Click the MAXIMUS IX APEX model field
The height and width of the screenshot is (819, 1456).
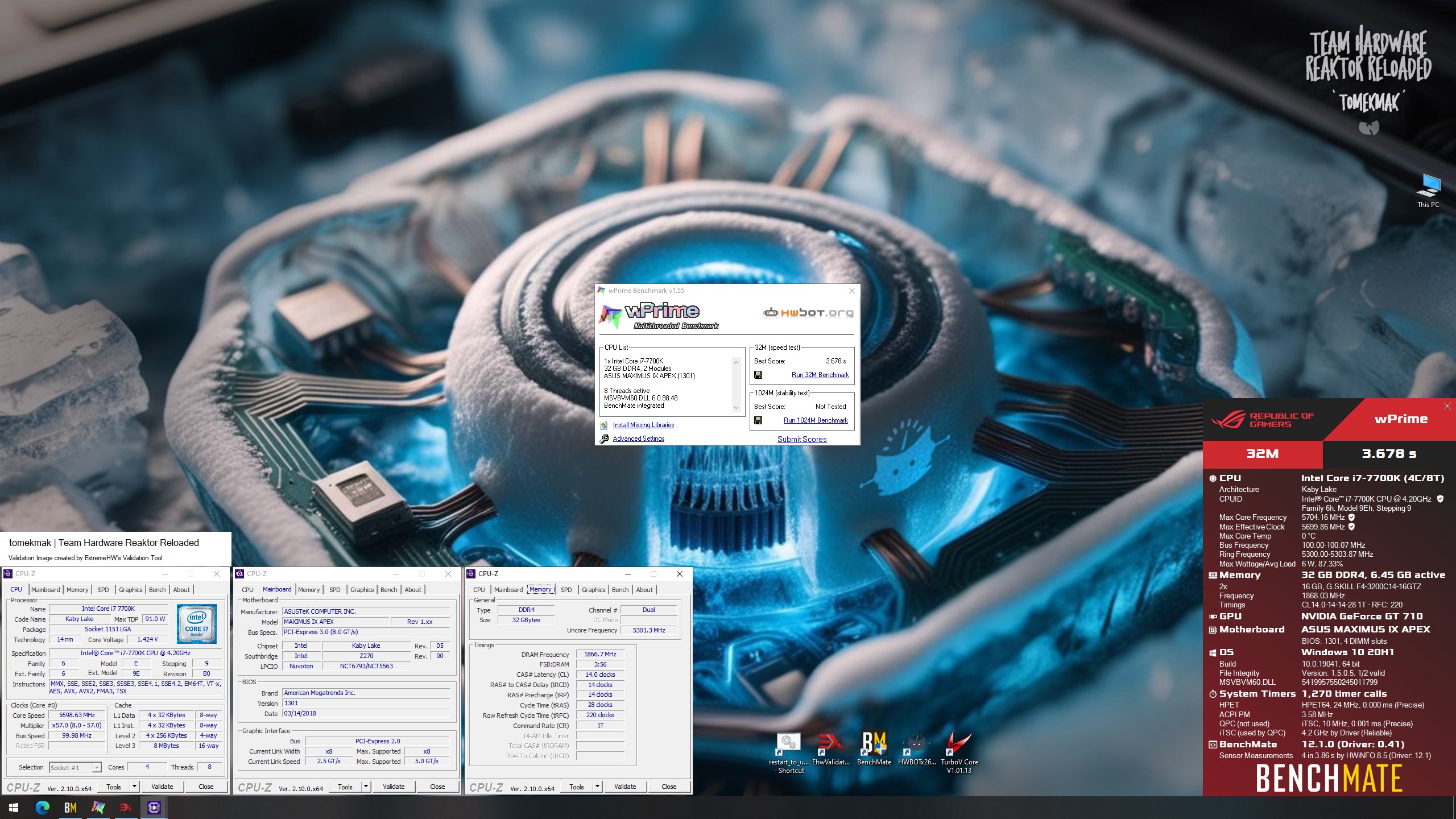click(336, 622)
